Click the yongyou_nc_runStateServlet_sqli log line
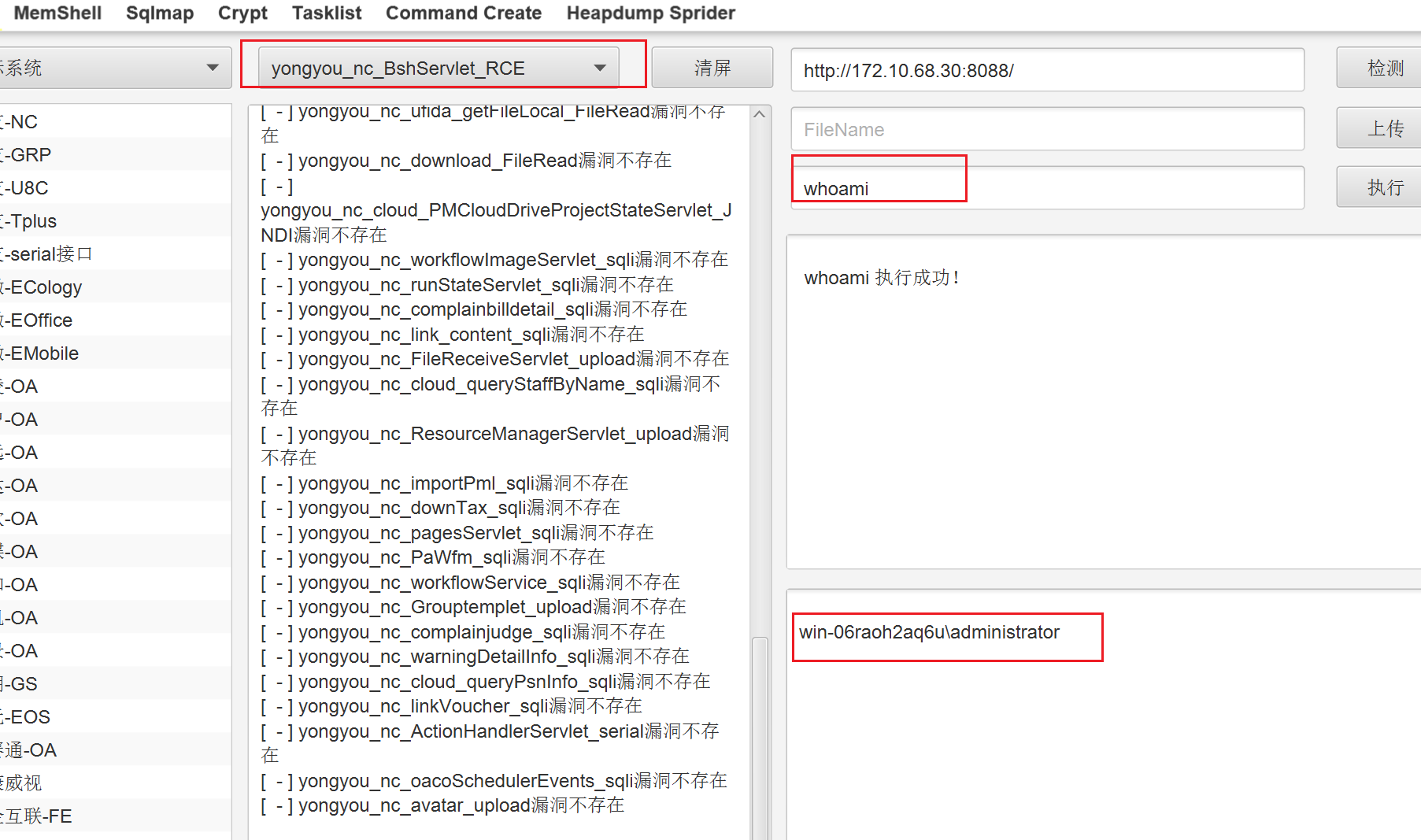Image resolution: width=1421 pixels, height=840 pixels. [468, 285]
